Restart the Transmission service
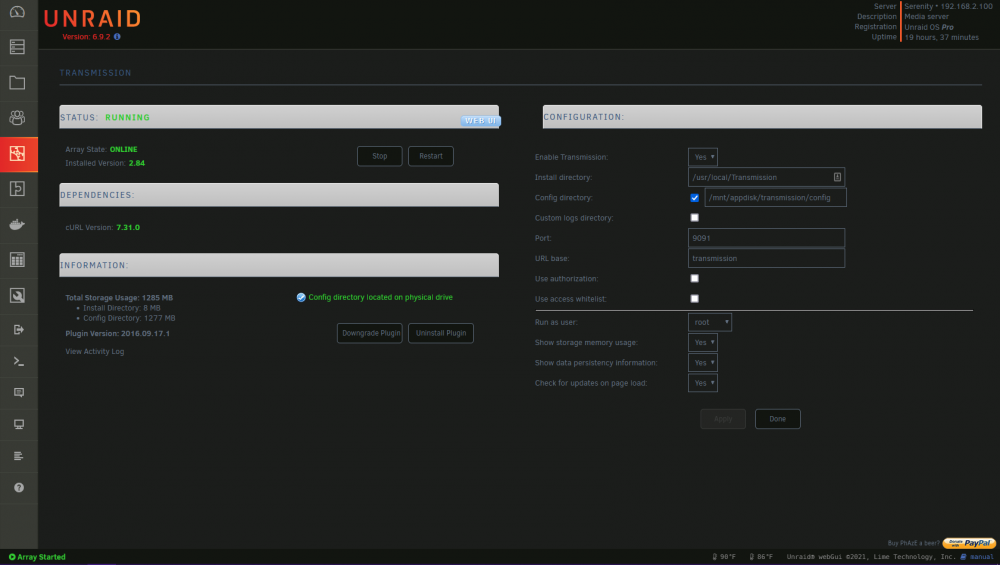The width and height of the screenshot is (1000, 565). click(x=430, y=156)
